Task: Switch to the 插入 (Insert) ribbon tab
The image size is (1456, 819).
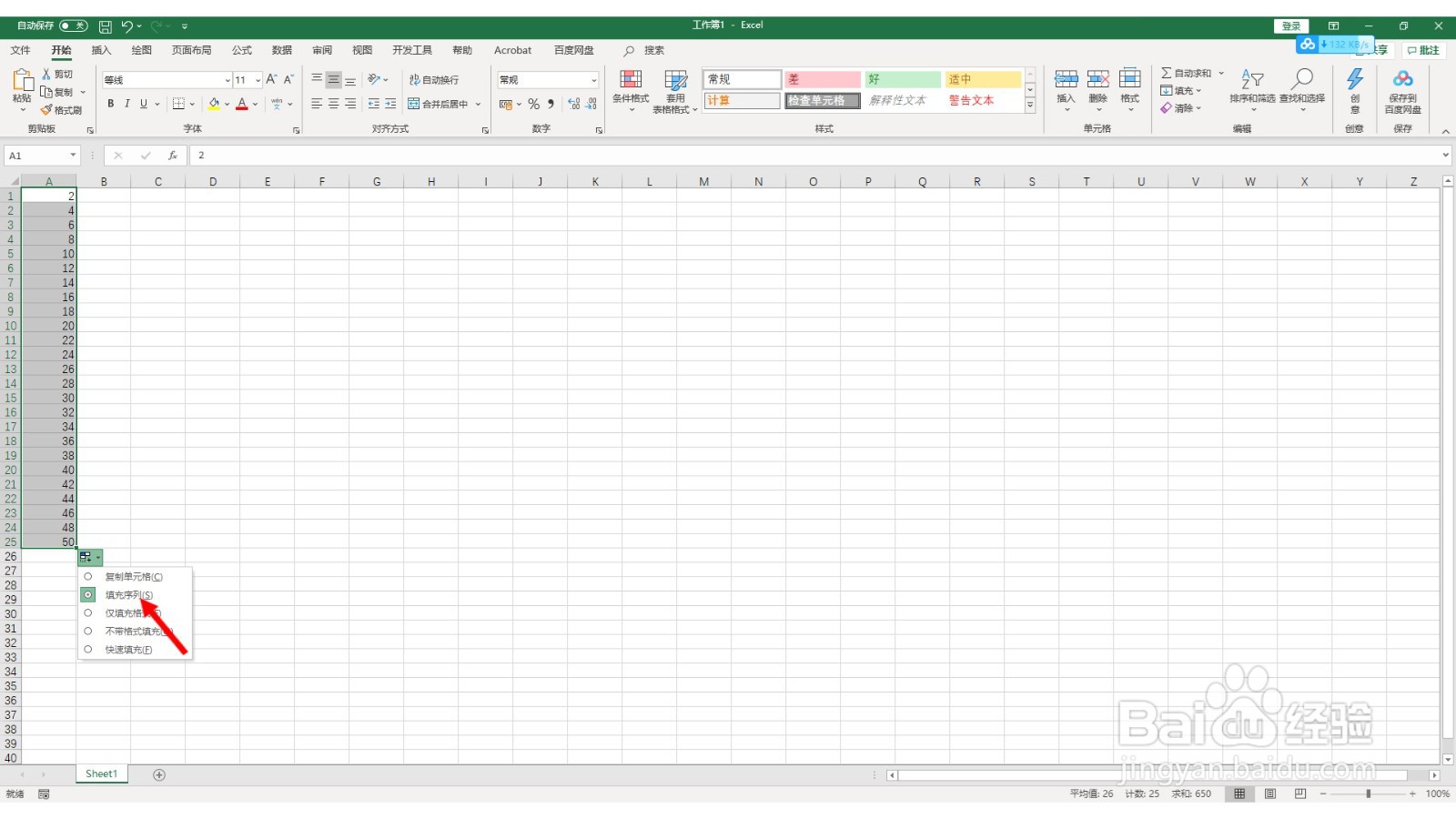Action: pyautogui.click(x=101, y=50)
